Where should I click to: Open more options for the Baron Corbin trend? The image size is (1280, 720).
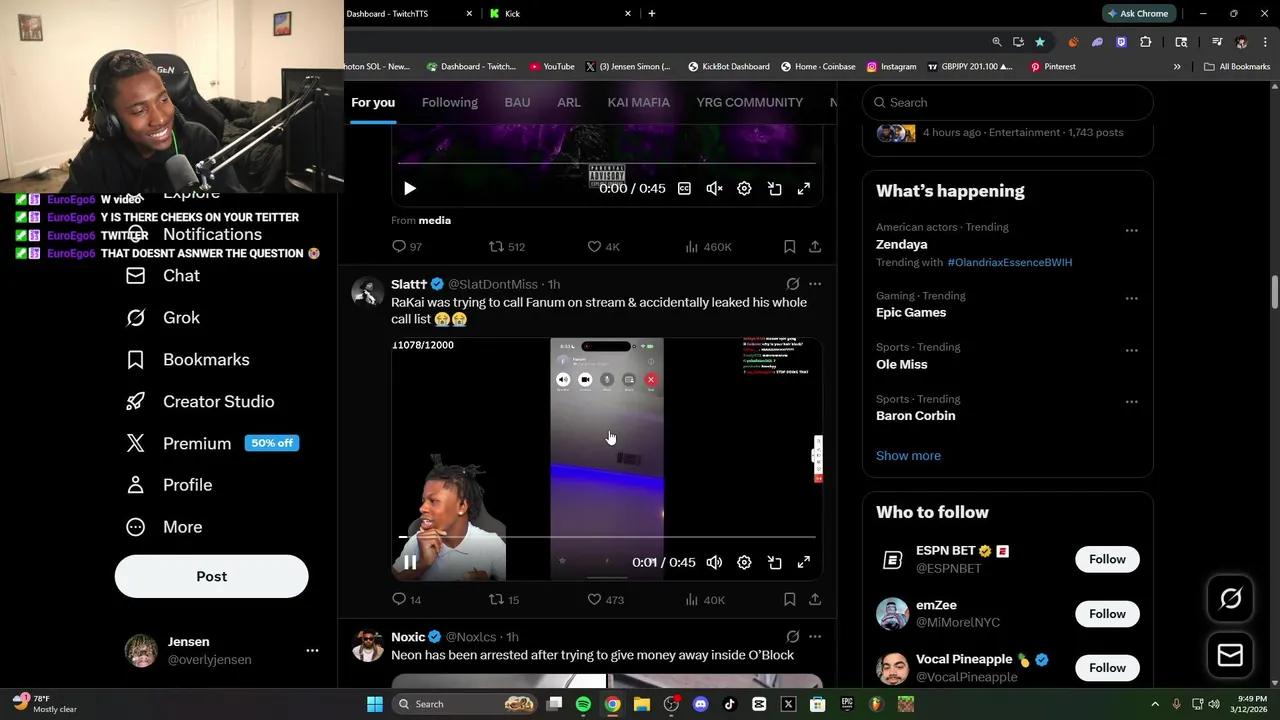click(x=1131, y=402)
